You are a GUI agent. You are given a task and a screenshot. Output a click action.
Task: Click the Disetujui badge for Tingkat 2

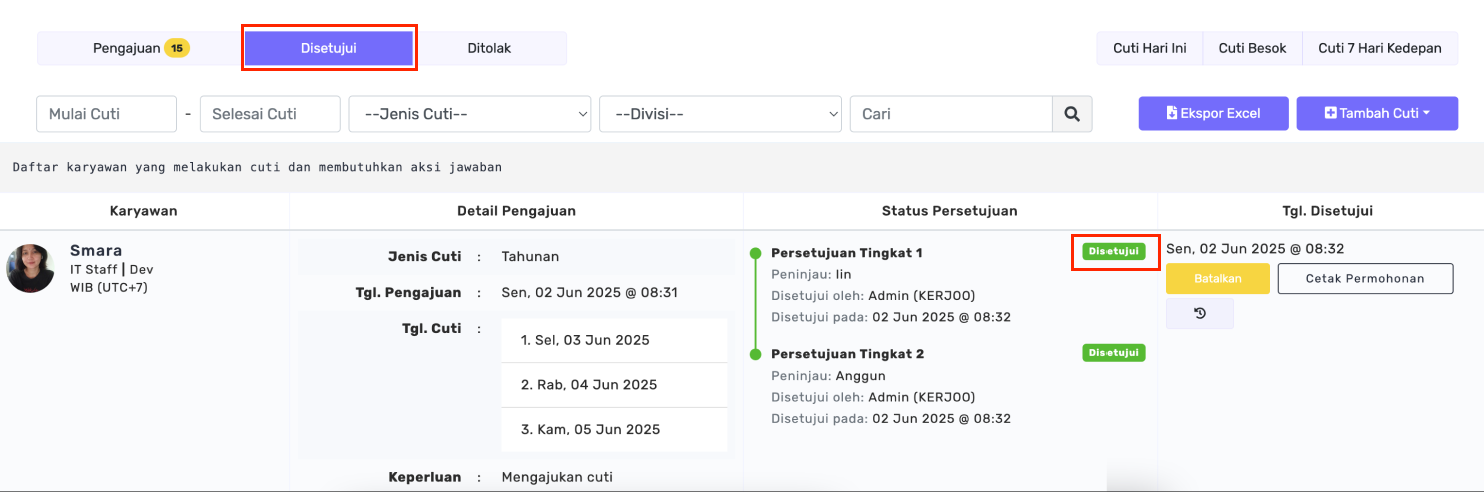[1113, 353]
